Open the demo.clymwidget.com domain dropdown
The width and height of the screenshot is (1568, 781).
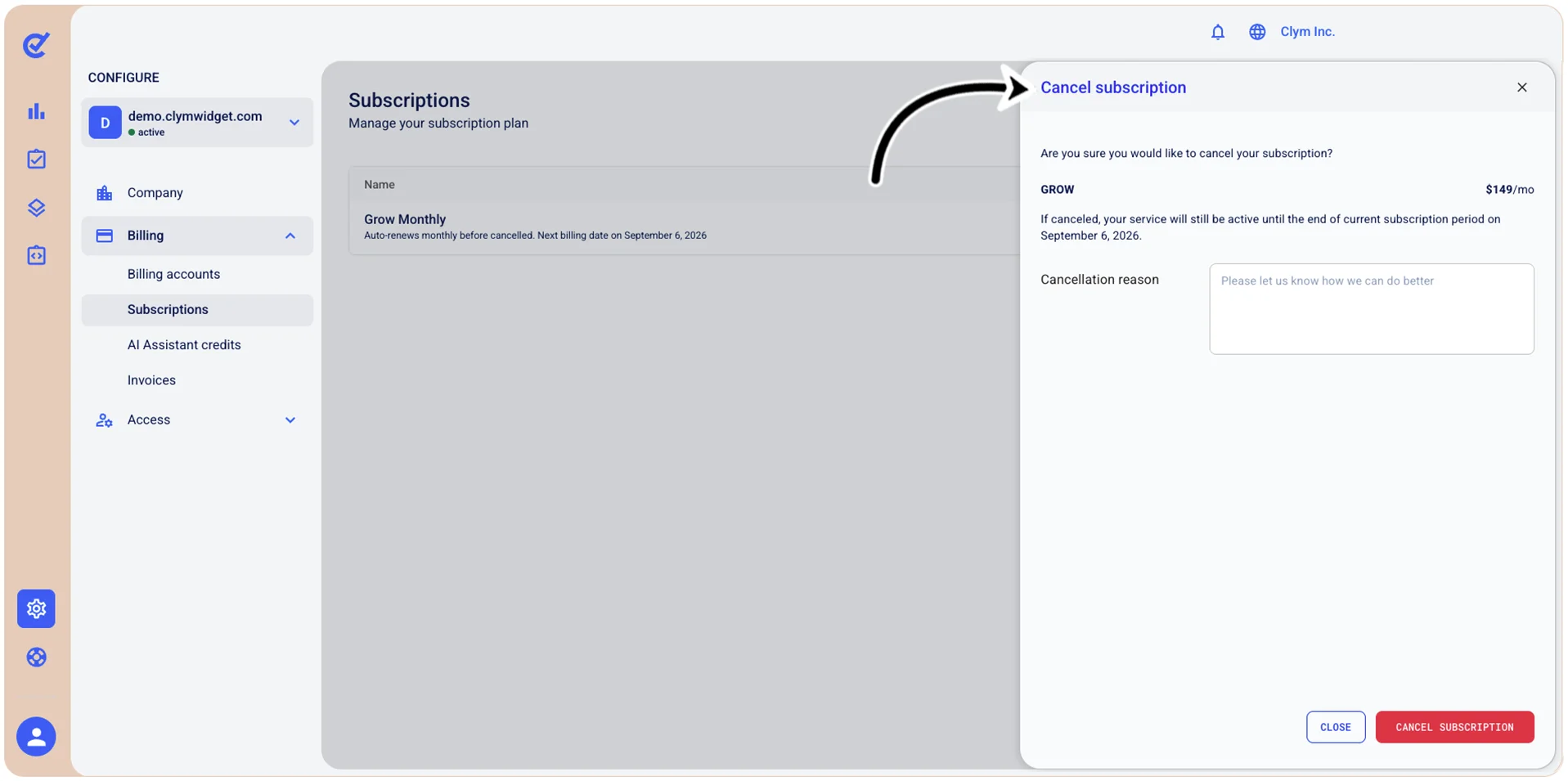[197, 123]
